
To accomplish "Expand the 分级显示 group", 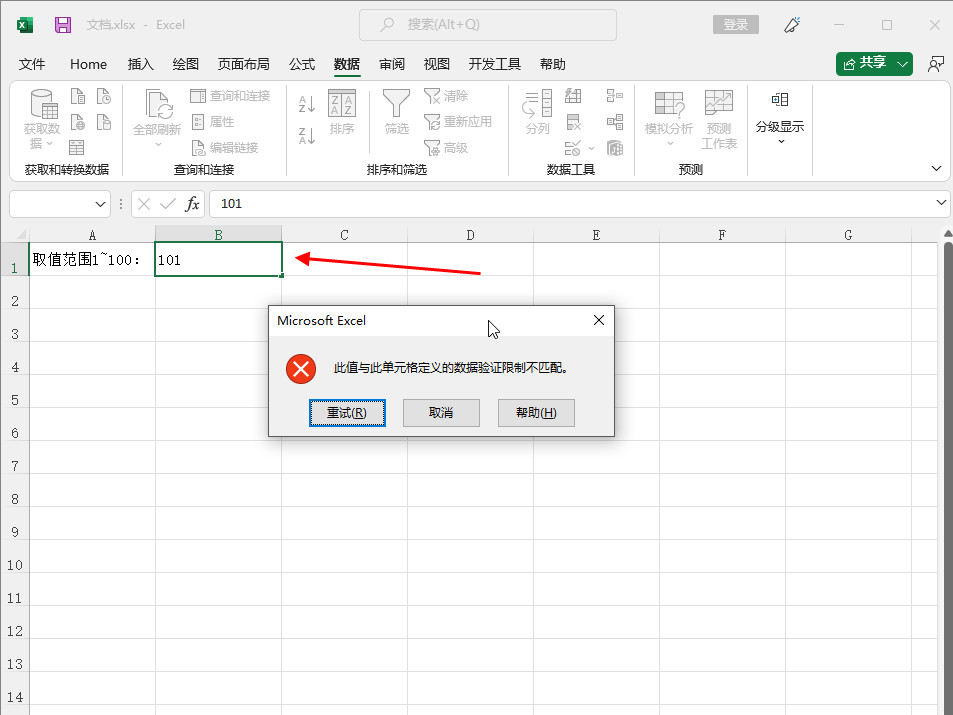I will [x=780, y=119].
